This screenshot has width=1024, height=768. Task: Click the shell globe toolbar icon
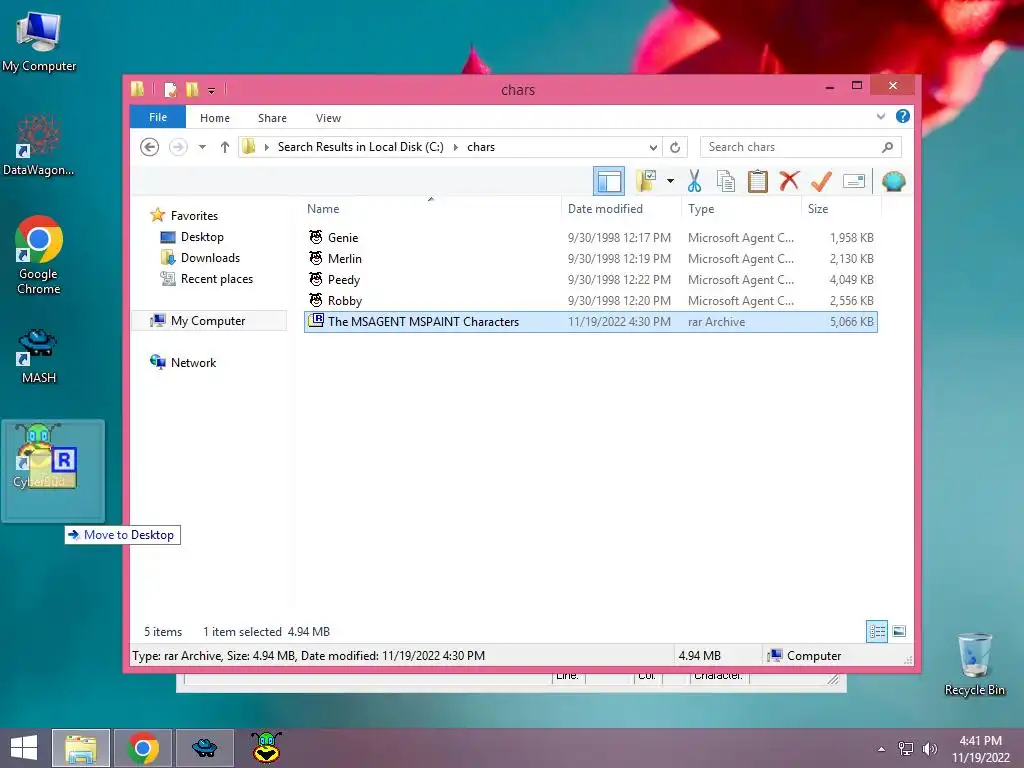(893, 181)
